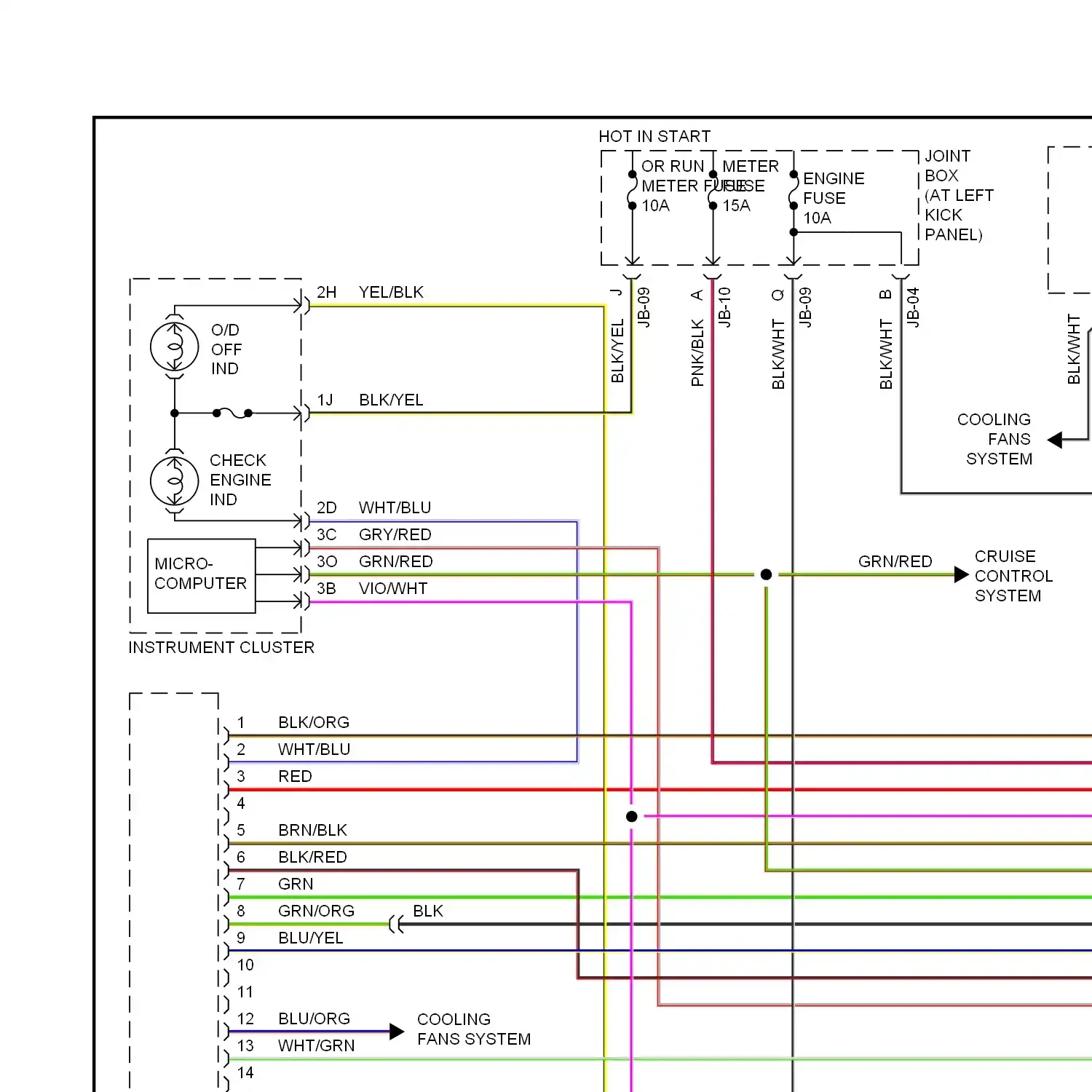The image size is (1092, 1092).
Task: Click the pin 14 number
Action: tap(245, 1072)
